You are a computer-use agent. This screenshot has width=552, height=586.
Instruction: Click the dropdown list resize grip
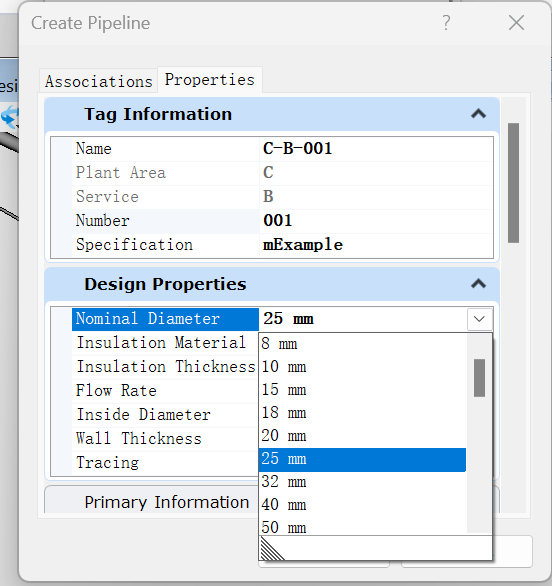pos(272,548)
